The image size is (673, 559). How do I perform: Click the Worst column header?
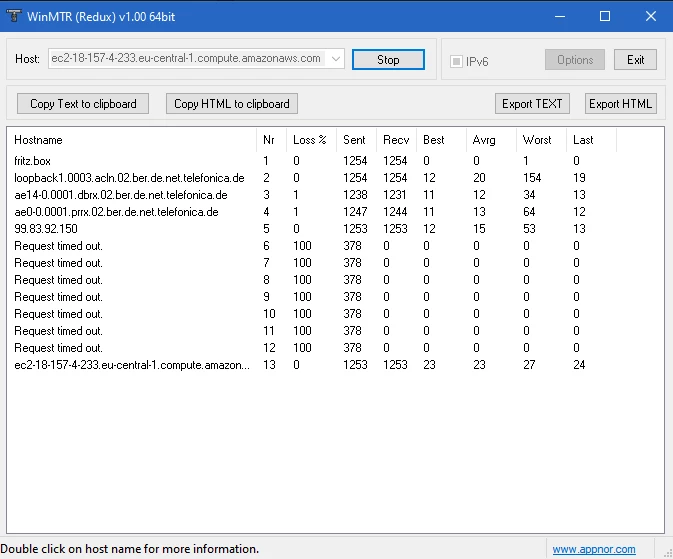536,140
